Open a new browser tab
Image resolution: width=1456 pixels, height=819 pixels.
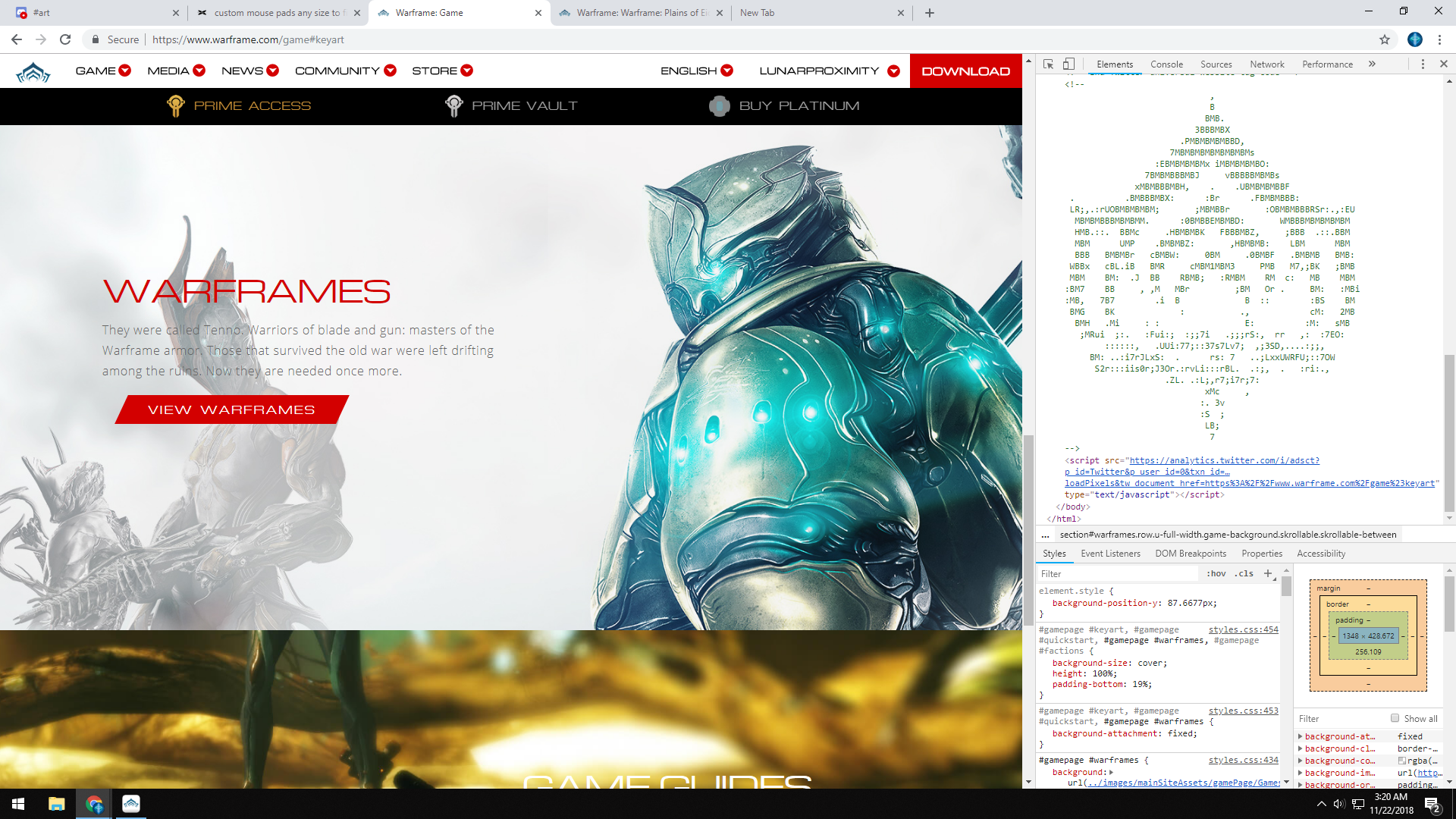click(930, 13)
